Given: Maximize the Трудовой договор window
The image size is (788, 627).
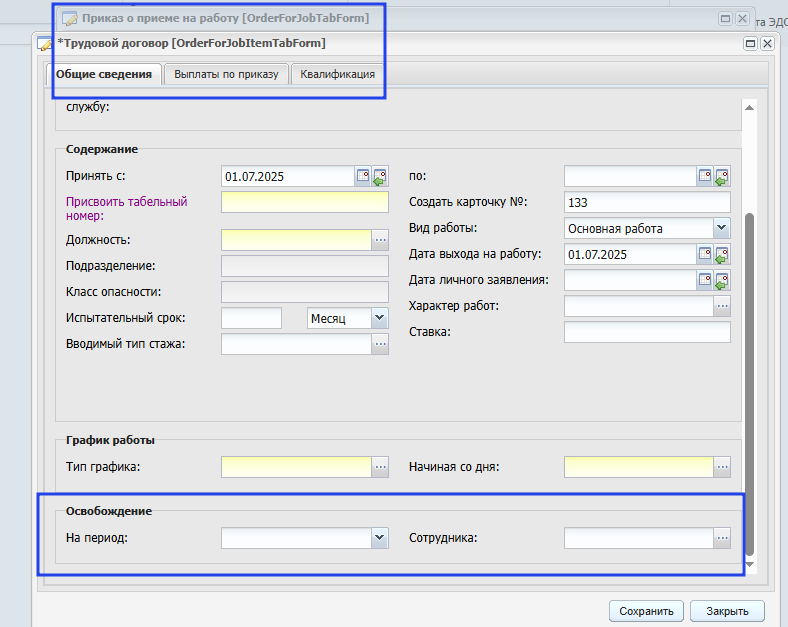Looking at the screenshot, I should click(x=750, y=44).
